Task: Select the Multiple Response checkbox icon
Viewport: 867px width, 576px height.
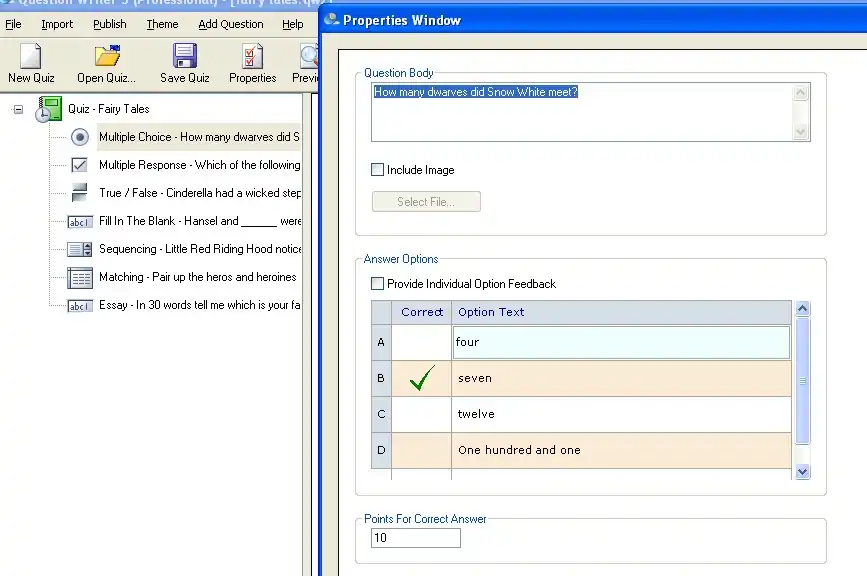Action: (x=80, y=165)
